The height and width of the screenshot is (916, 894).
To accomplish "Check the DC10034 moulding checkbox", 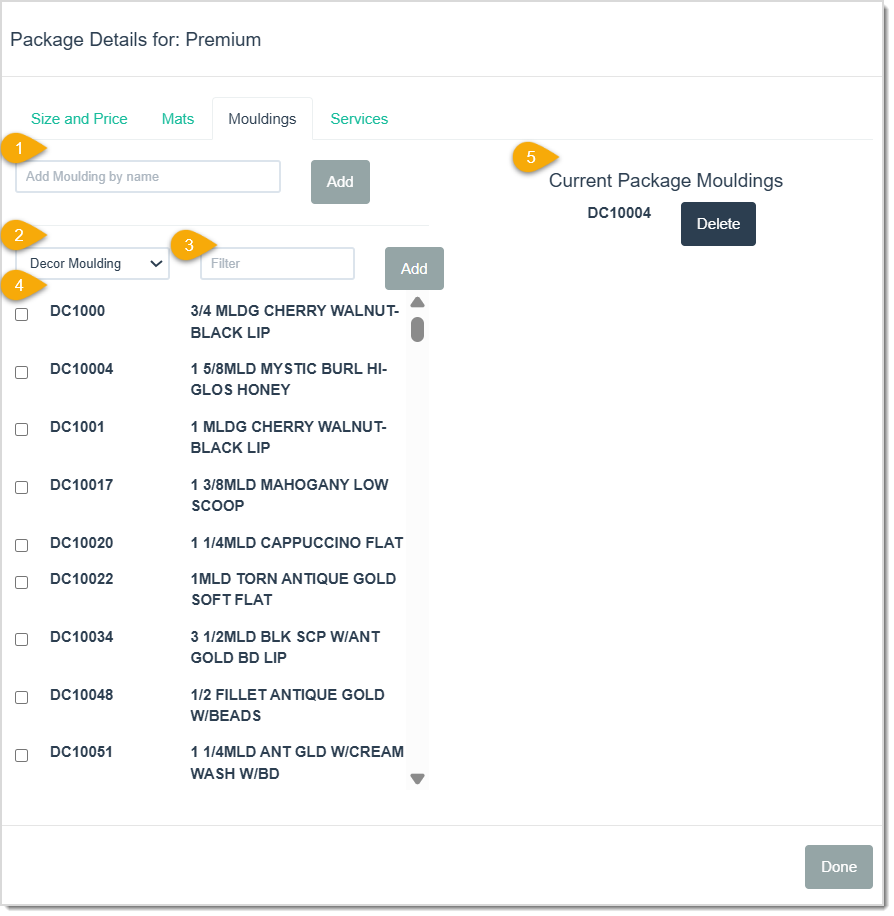I will (x=21, y=639).
